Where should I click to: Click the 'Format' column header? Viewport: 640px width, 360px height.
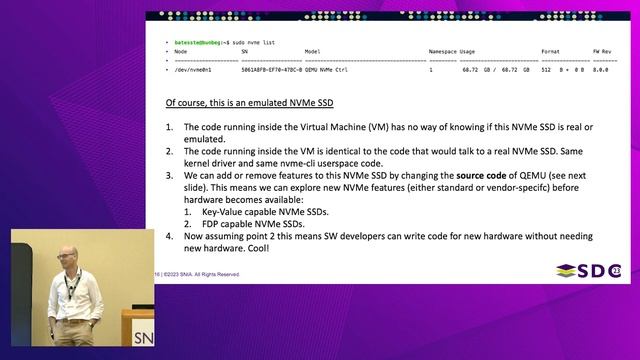pos(550,52)
